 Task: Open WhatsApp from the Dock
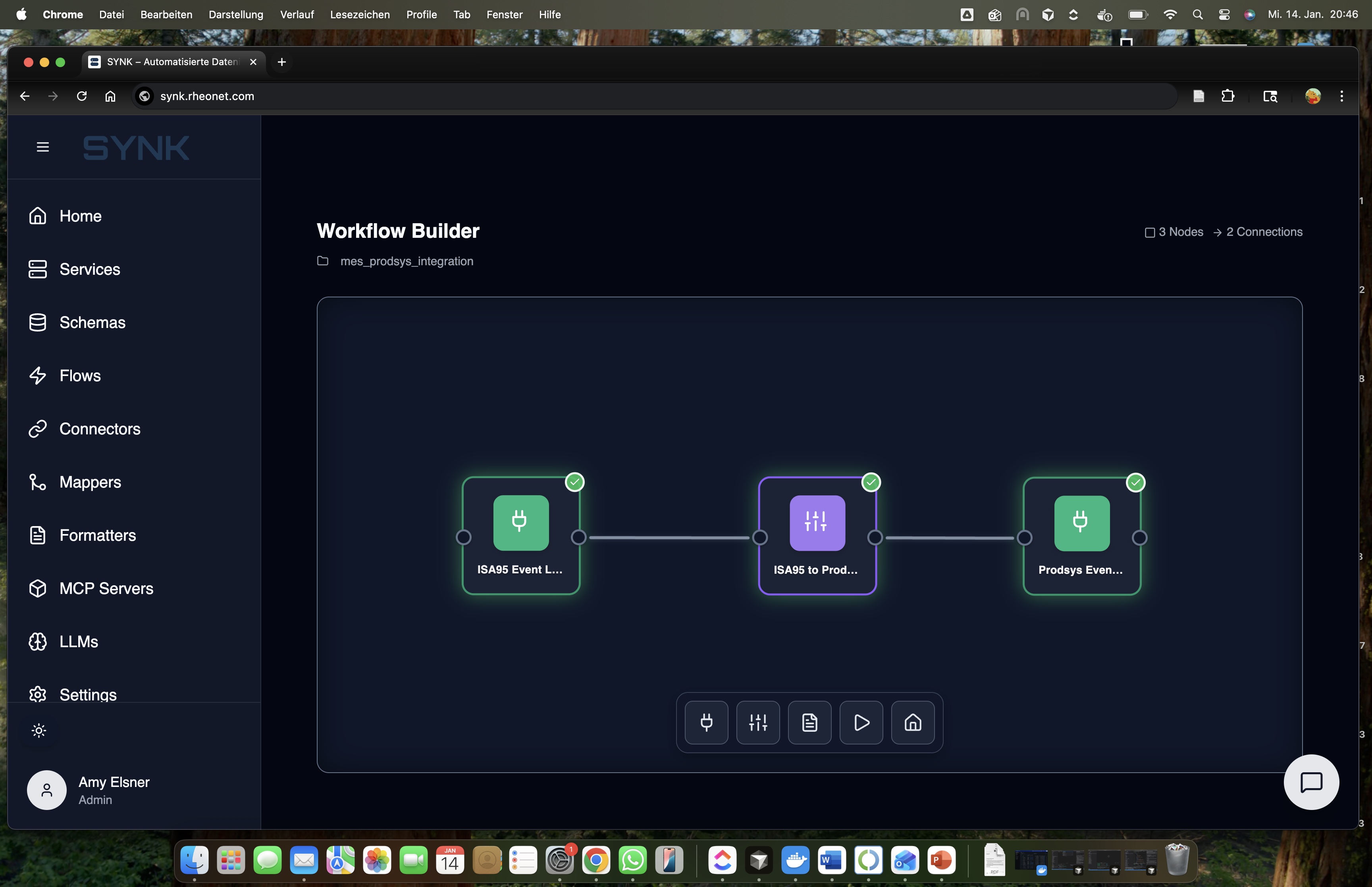coord(633,860)
